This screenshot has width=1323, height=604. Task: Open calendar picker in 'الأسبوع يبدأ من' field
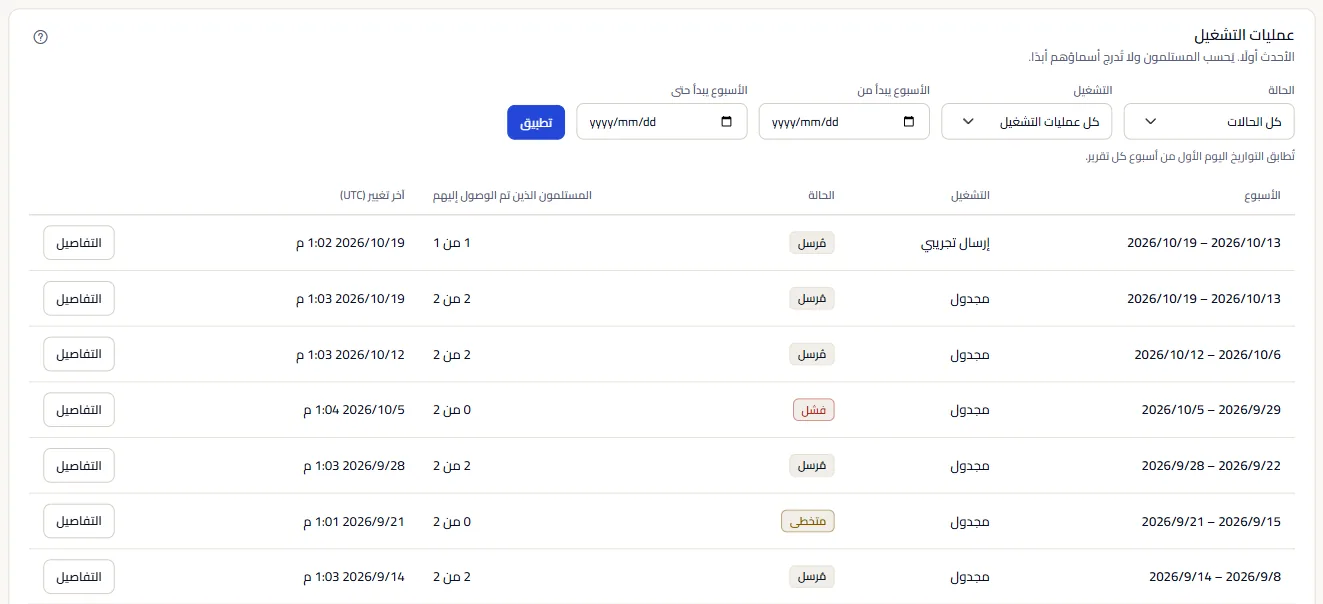(x=908, y=122)
